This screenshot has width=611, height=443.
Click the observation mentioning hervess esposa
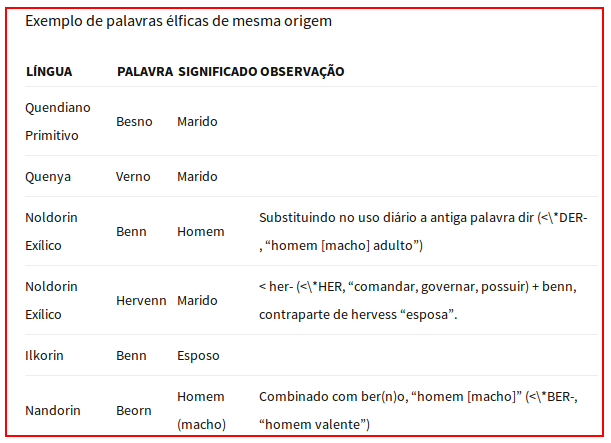point(418,301)
